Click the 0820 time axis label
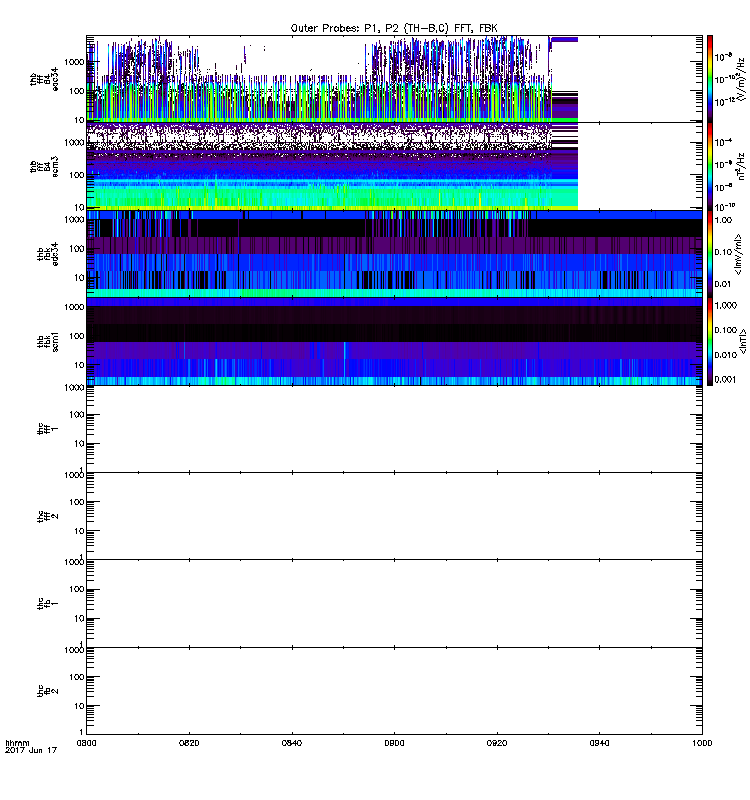This screenshot has width=750, height=800. tap(189, 743)
